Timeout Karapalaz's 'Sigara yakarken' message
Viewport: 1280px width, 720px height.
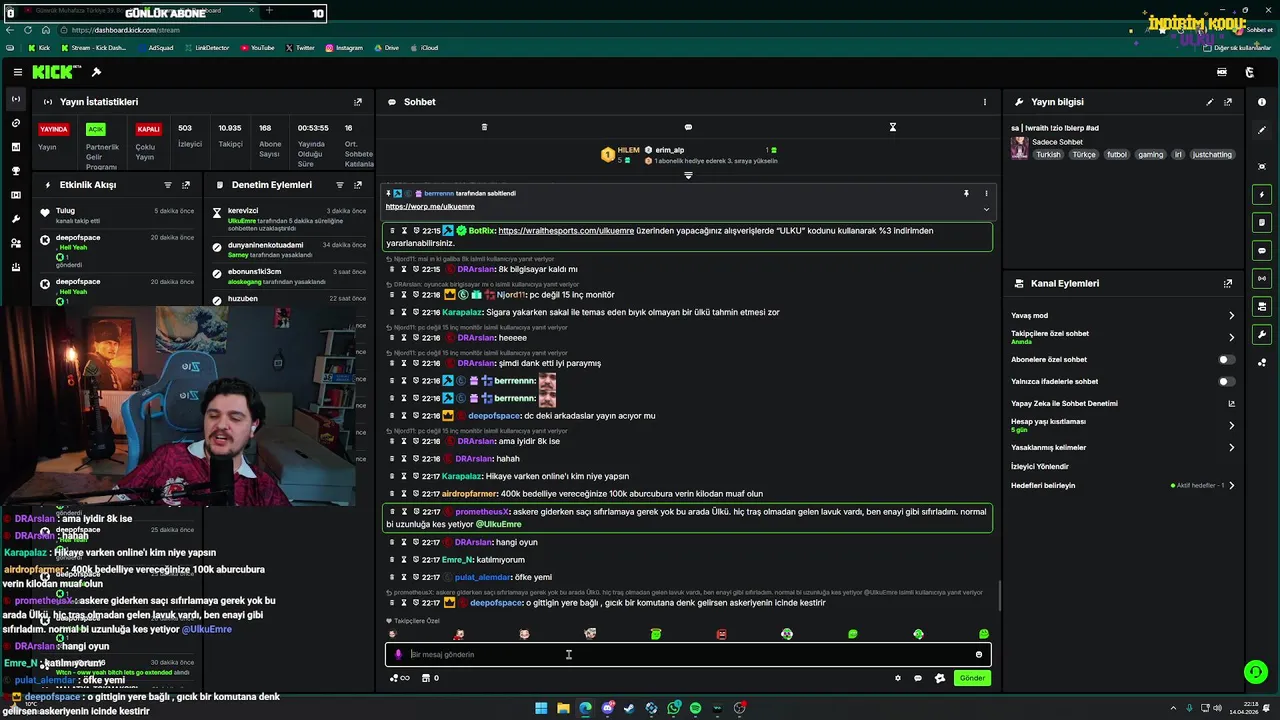404,312
